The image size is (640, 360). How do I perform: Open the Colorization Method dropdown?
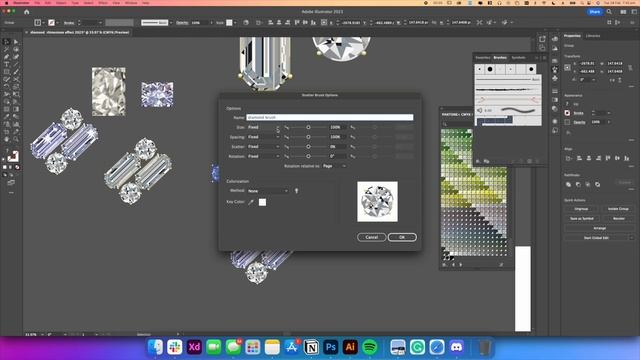click(268, 191)
